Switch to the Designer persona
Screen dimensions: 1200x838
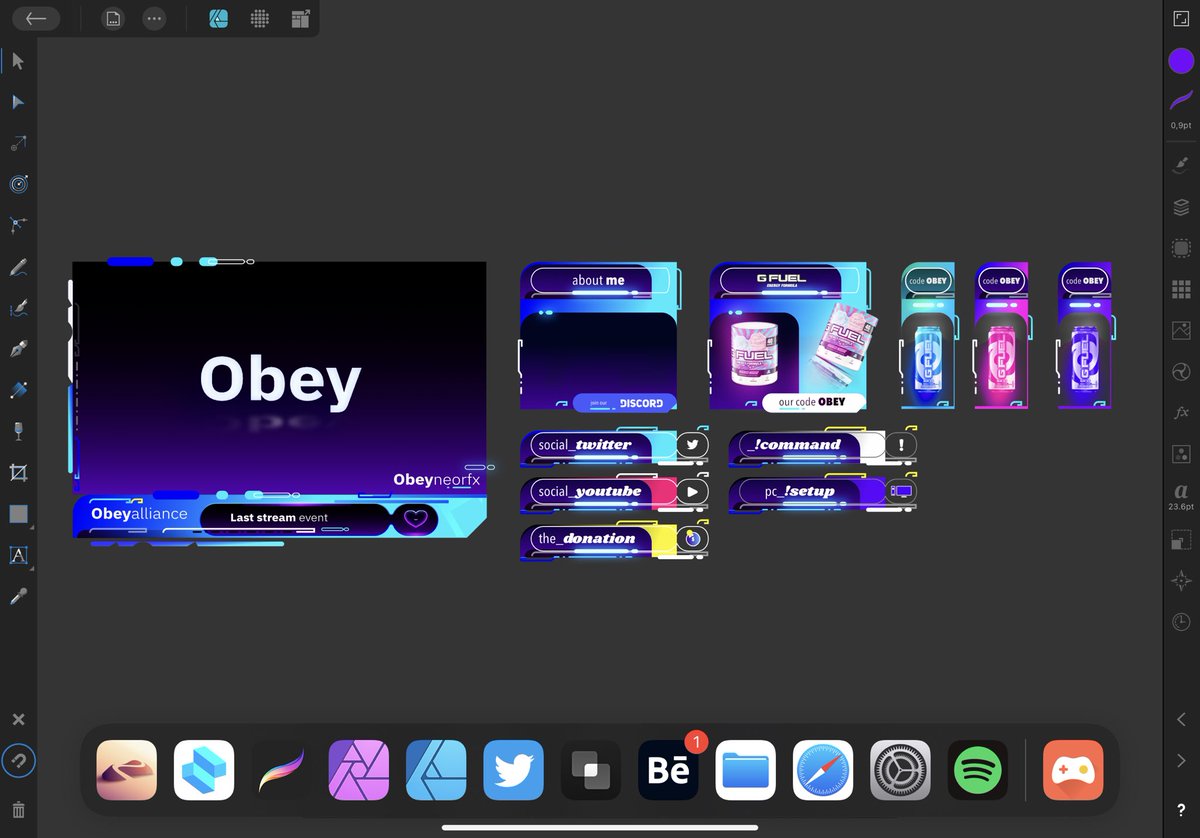point(219,18)
